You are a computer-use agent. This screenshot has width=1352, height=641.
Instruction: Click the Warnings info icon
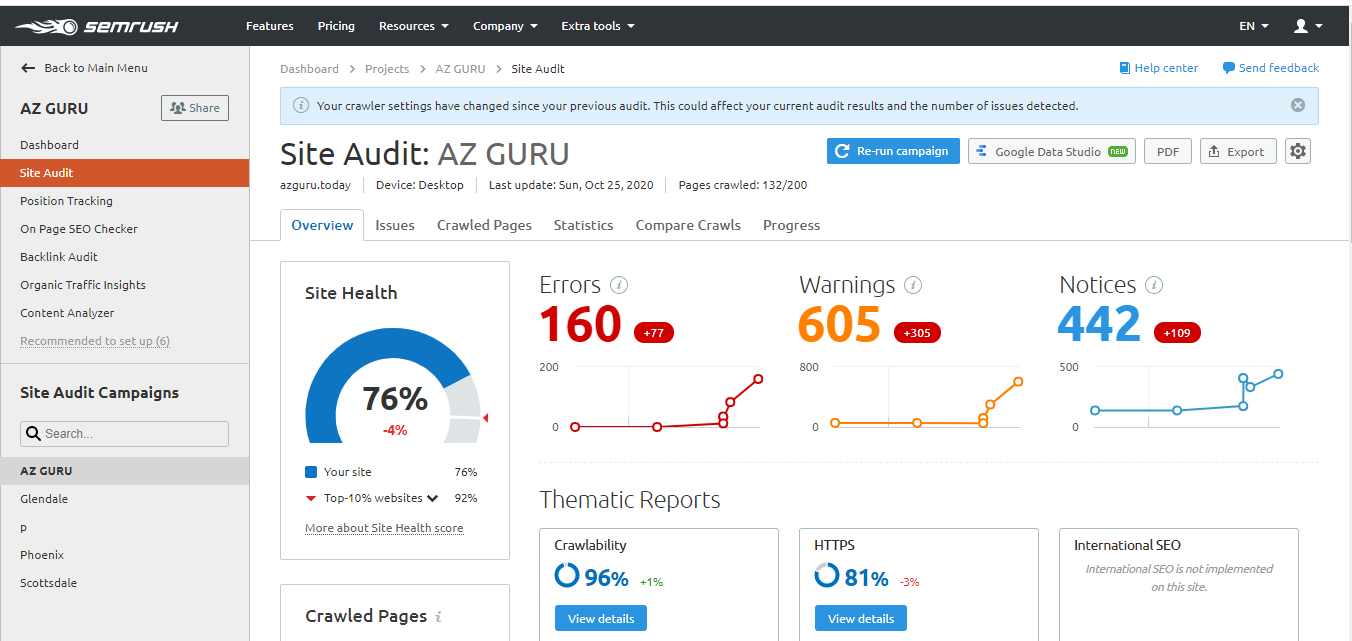(x=913, y=285)
